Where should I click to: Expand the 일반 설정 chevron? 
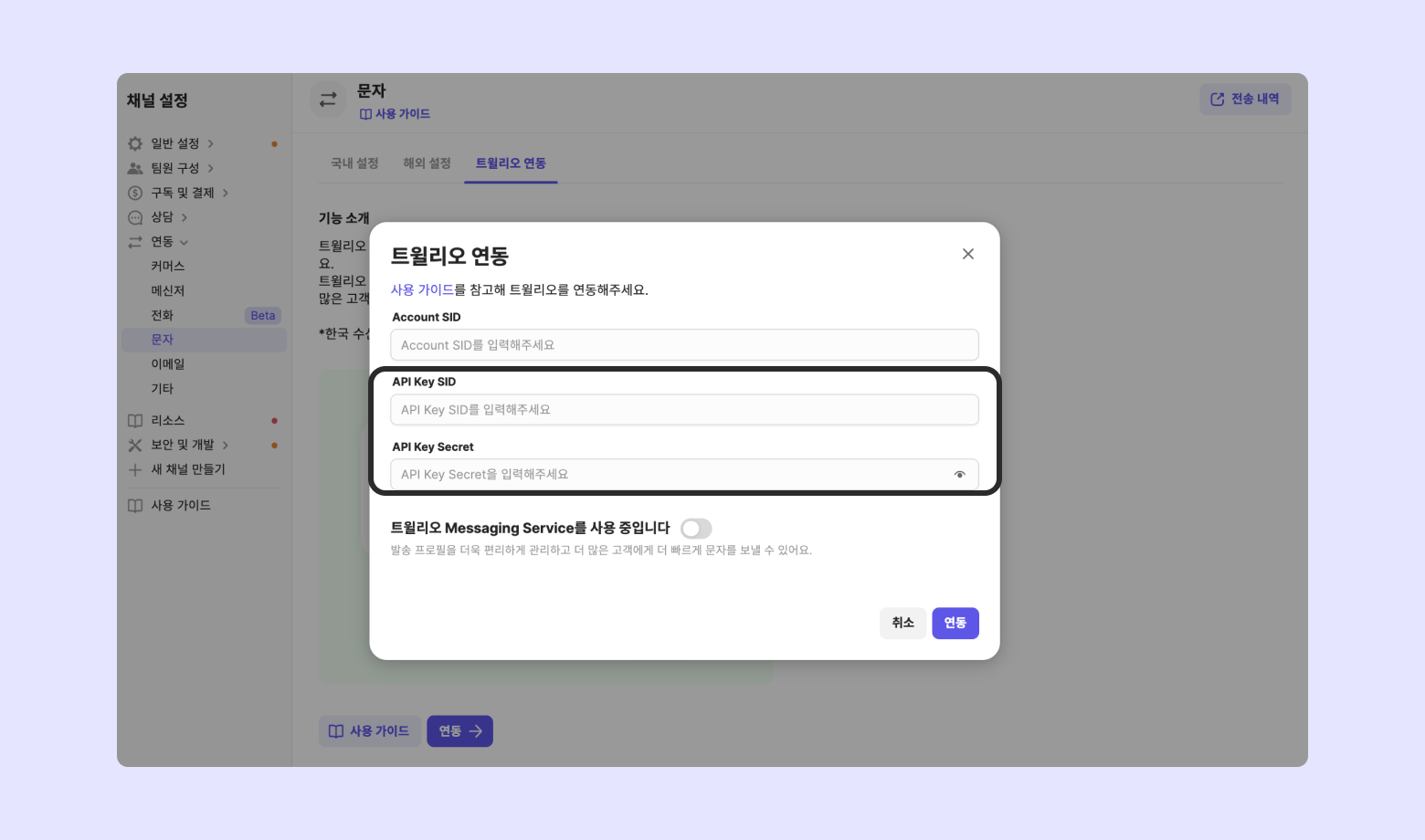click(211, 143)
